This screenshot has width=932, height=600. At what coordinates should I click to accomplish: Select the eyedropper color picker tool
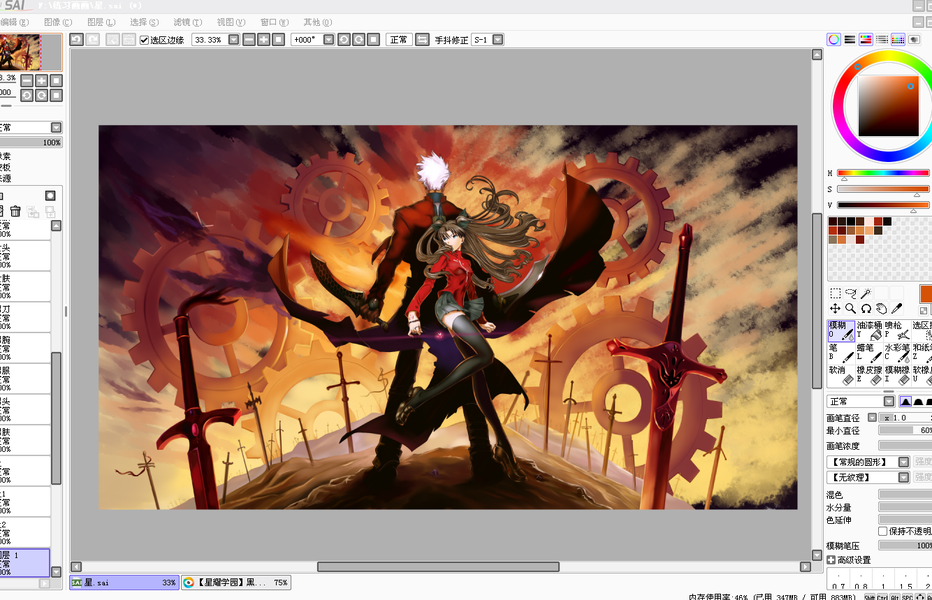tap(897, 309)
